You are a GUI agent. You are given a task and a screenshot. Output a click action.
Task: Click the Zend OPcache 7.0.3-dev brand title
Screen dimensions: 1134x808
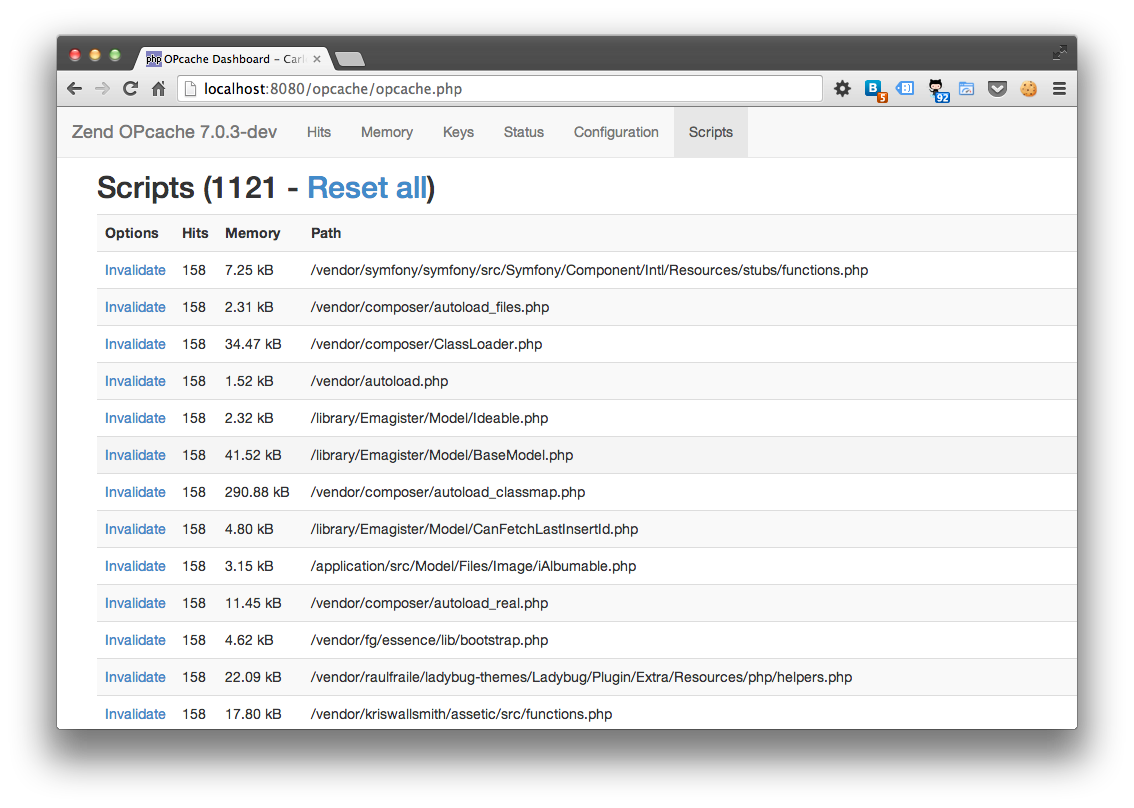[x=174, y=132]
